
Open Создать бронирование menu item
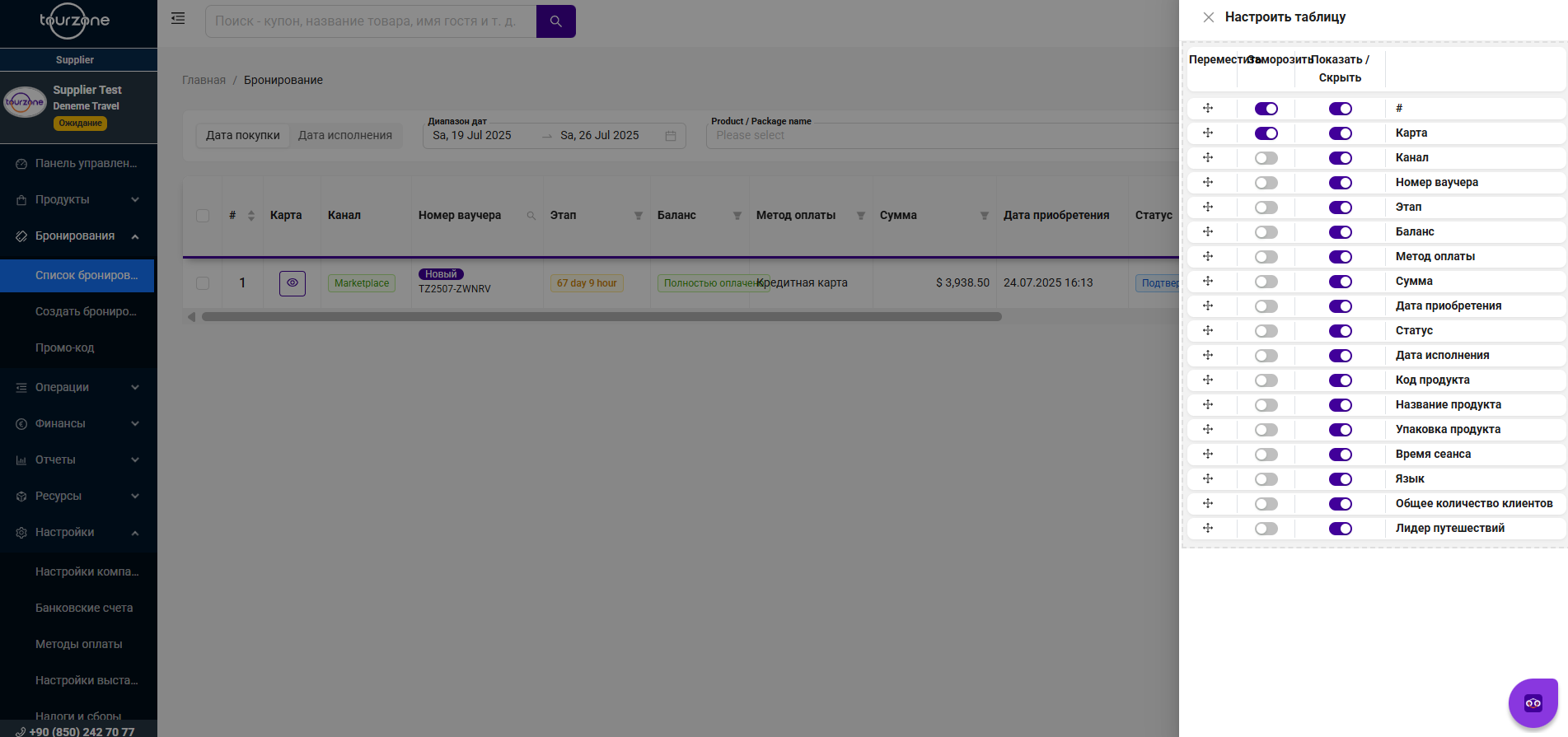(x=78, y=311)
